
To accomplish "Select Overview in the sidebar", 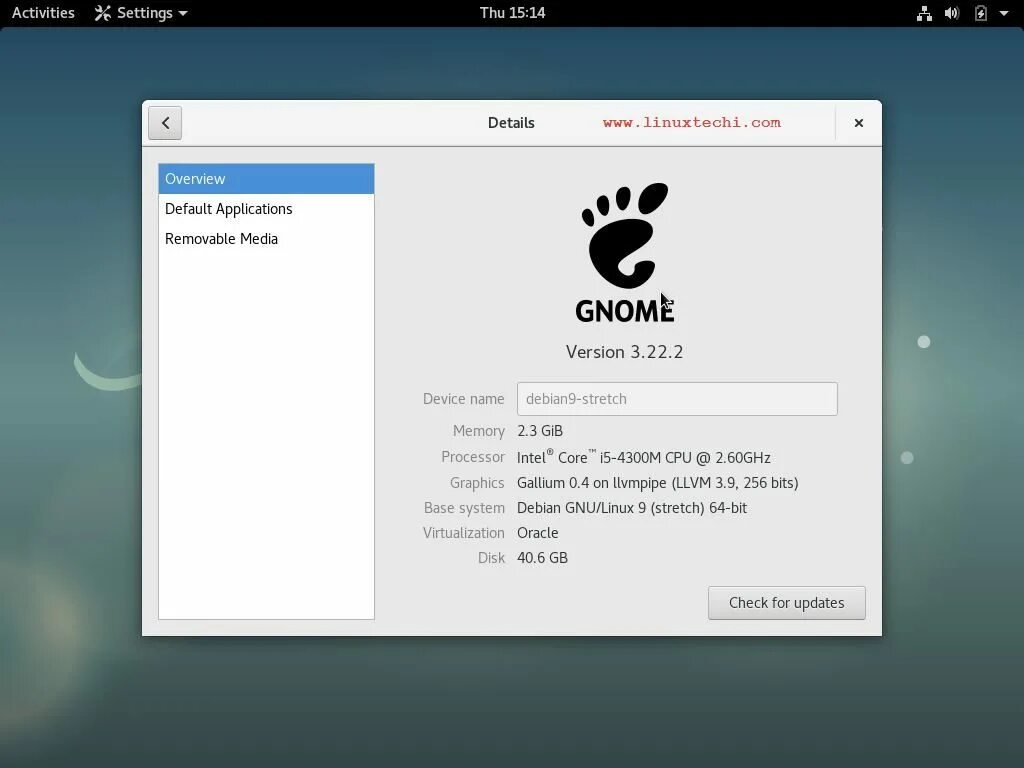I will (266, 179).
